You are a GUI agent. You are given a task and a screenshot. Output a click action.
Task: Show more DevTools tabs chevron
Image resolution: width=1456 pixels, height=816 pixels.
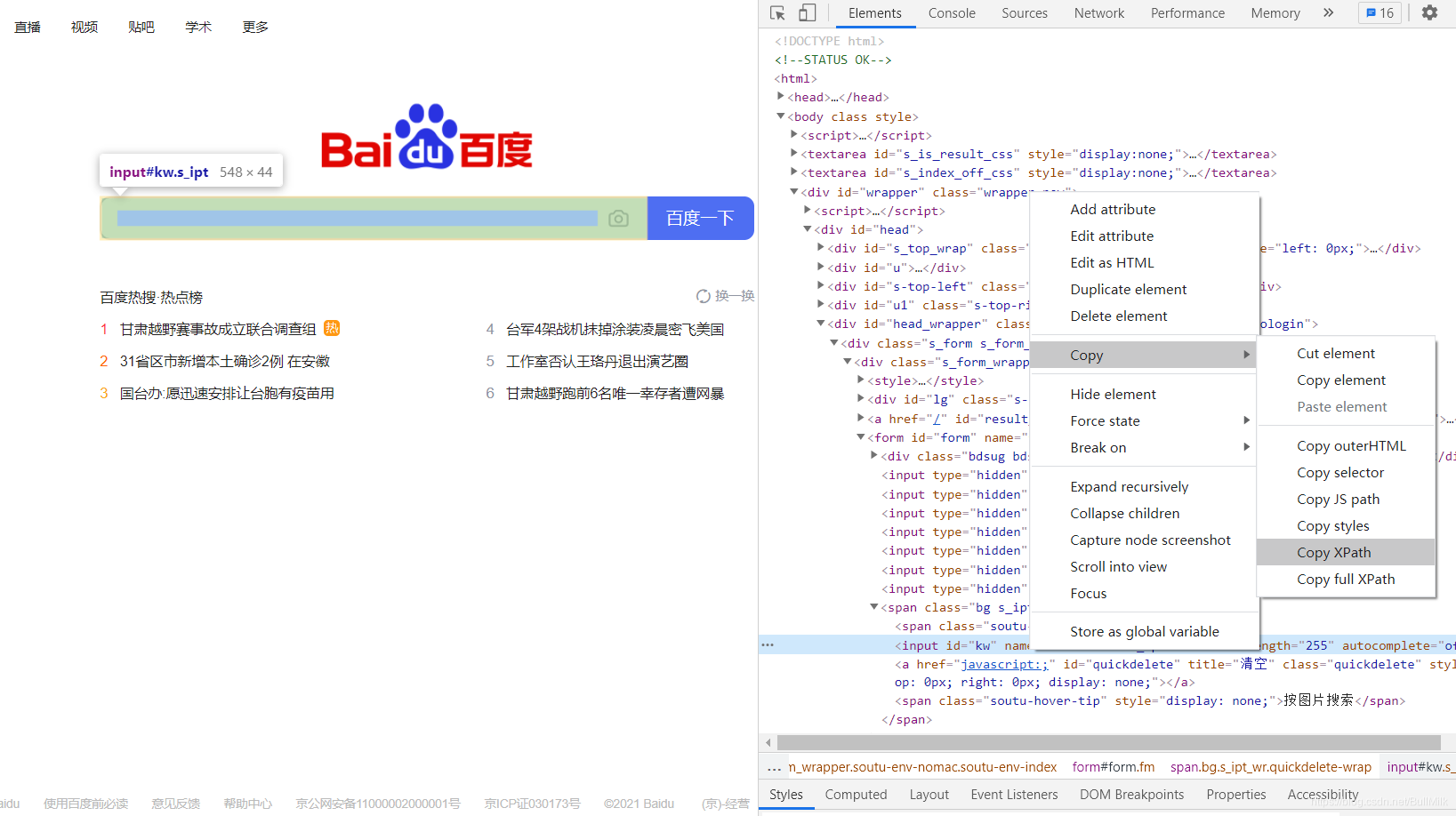pyautogui.click(x=1328, y=12)
